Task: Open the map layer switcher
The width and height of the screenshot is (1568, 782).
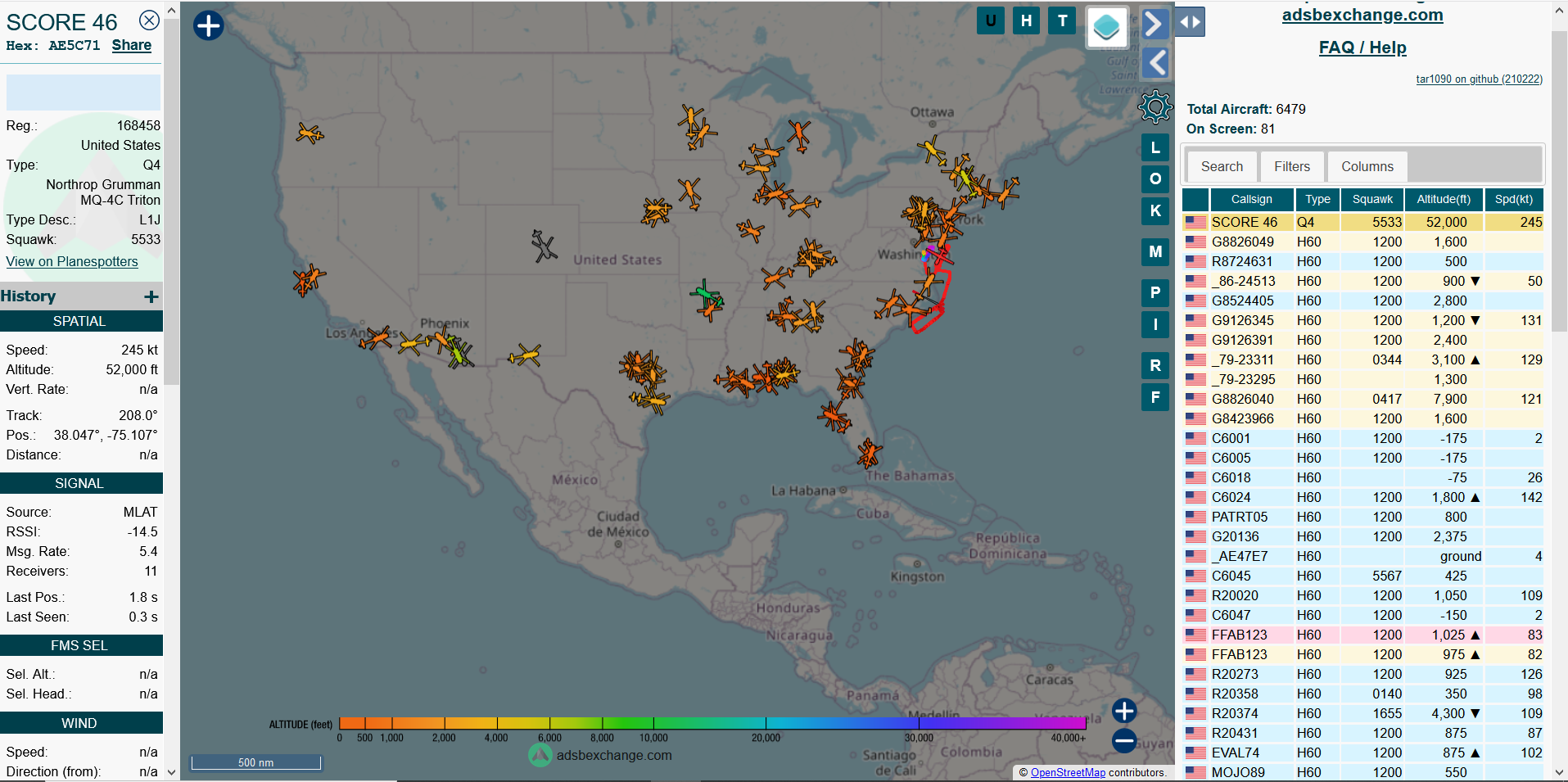Action: click(x=1106, y=27)
